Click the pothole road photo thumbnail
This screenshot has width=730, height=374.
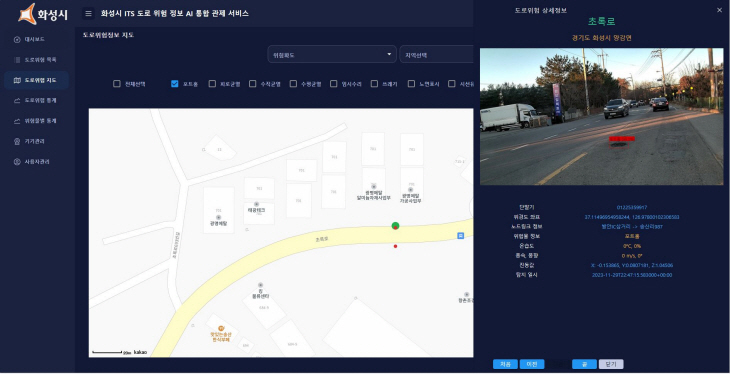tap(602, 116)
